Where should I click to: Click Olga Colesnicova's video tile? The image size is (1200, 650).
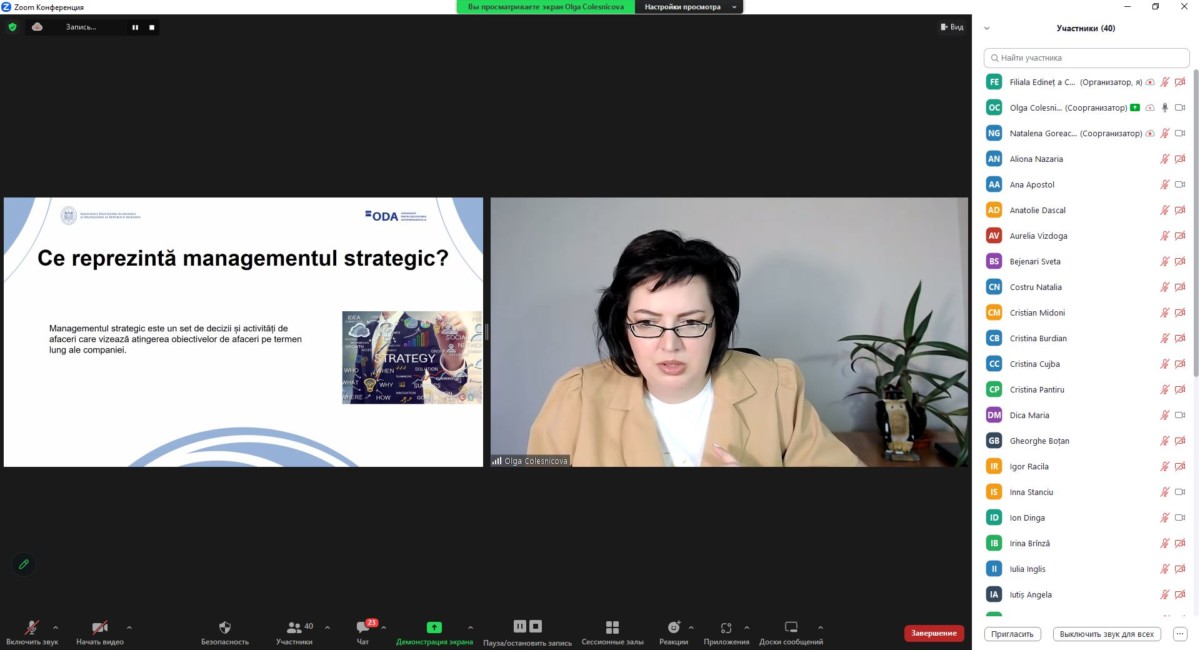pyautogui.click(x=729, y=332)
